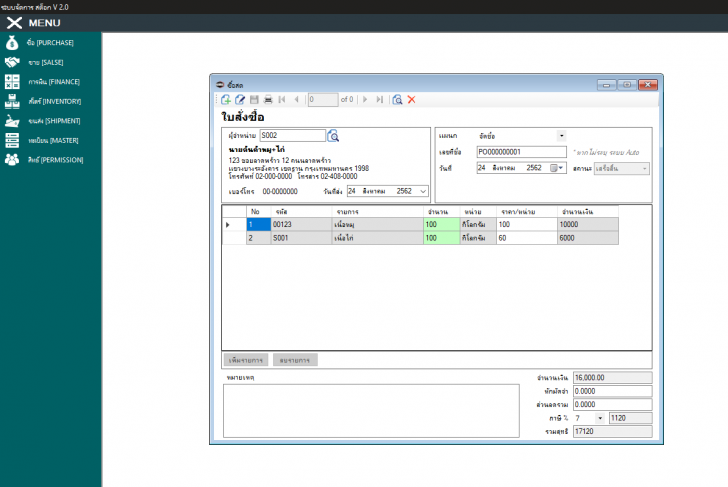
Task: Expand the delivery date dropdown
Action: (x=422, y=190)
